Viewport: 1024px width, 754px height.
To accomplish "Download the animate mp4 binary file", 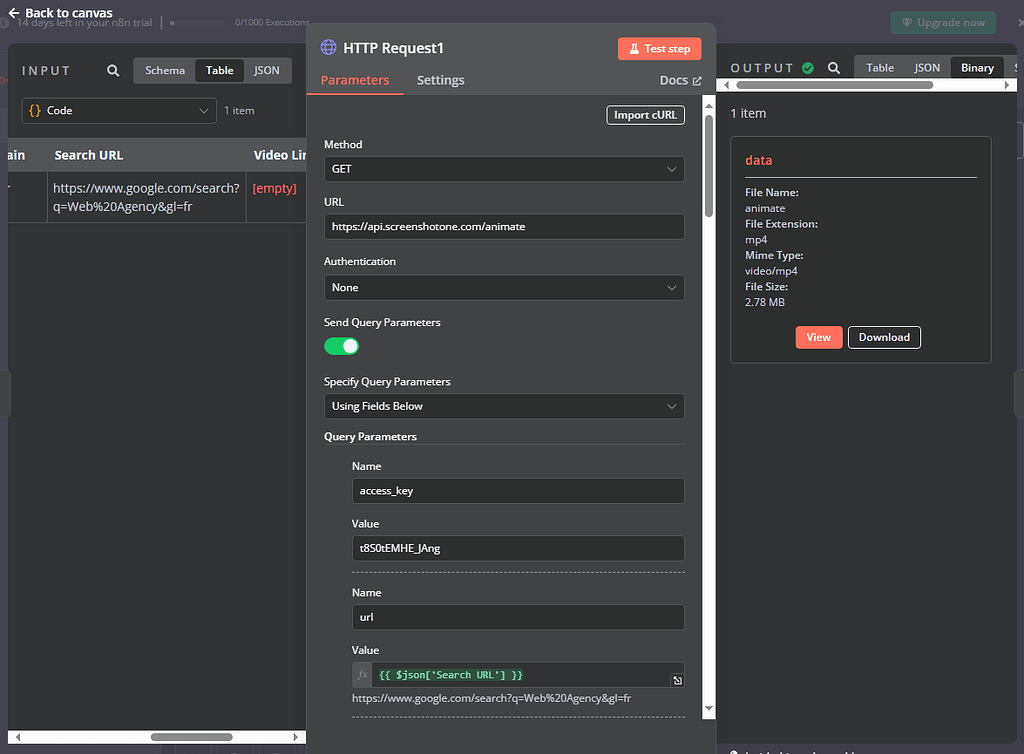I will (x=884, y=337).
